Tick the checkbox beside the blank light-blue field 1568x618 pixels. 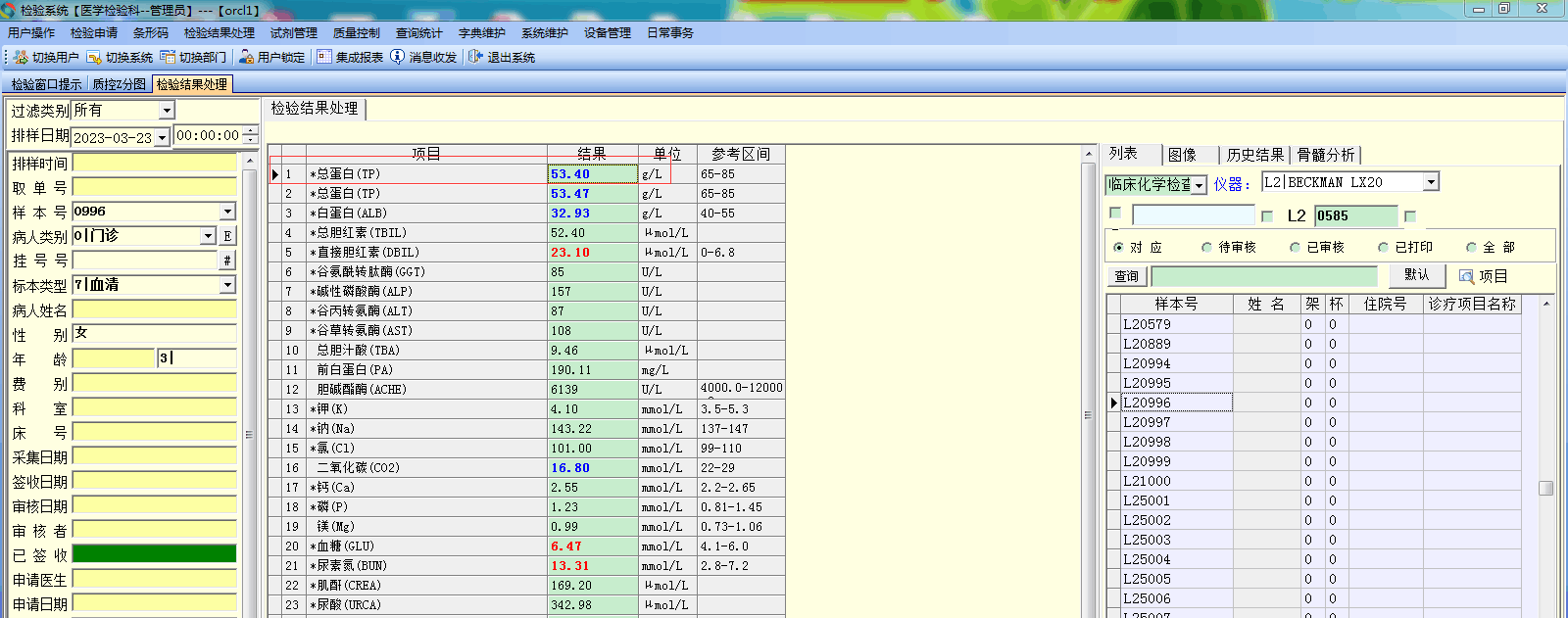click(x=1115, y=213)
